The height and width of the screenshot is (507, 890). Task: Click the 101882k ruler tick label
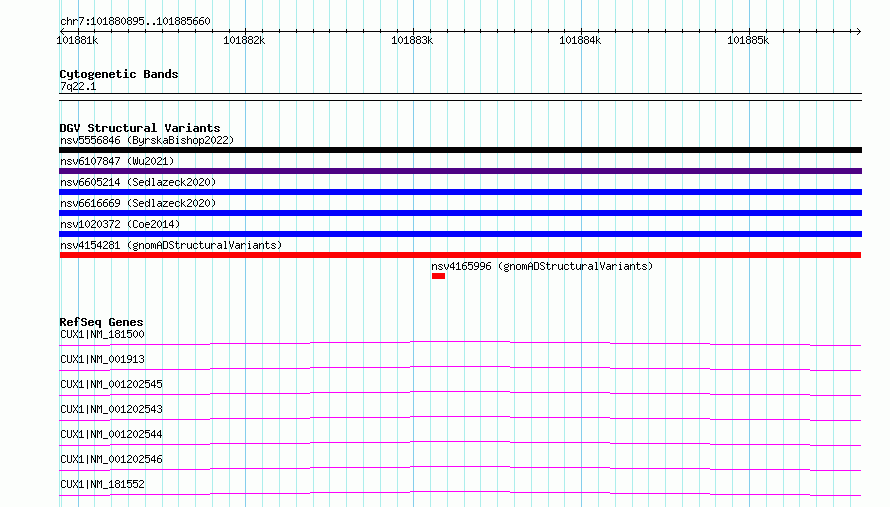244,40
